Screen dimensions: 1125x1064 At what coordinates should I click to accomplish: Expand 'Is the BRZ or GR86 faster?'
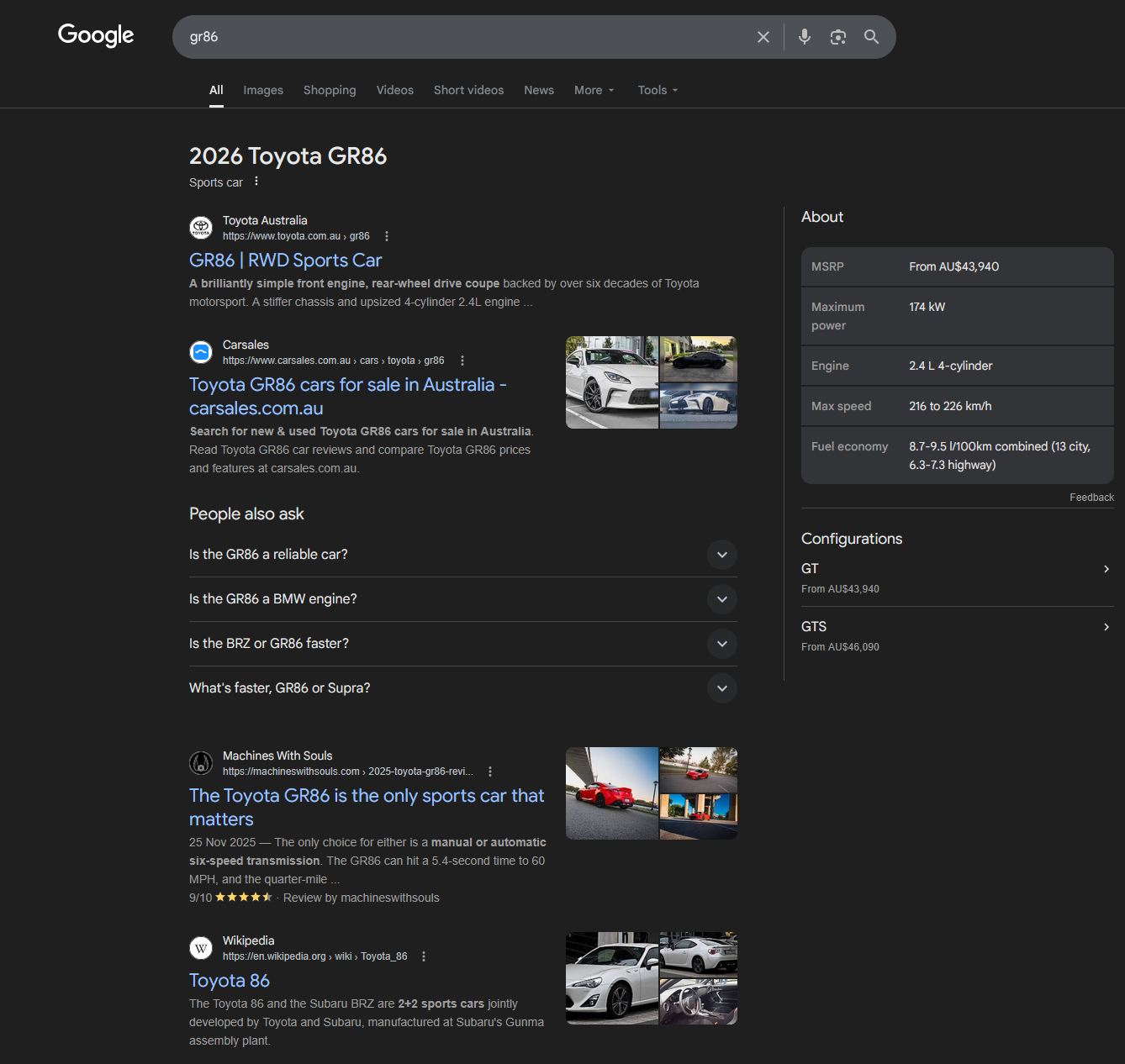point(463,644)
